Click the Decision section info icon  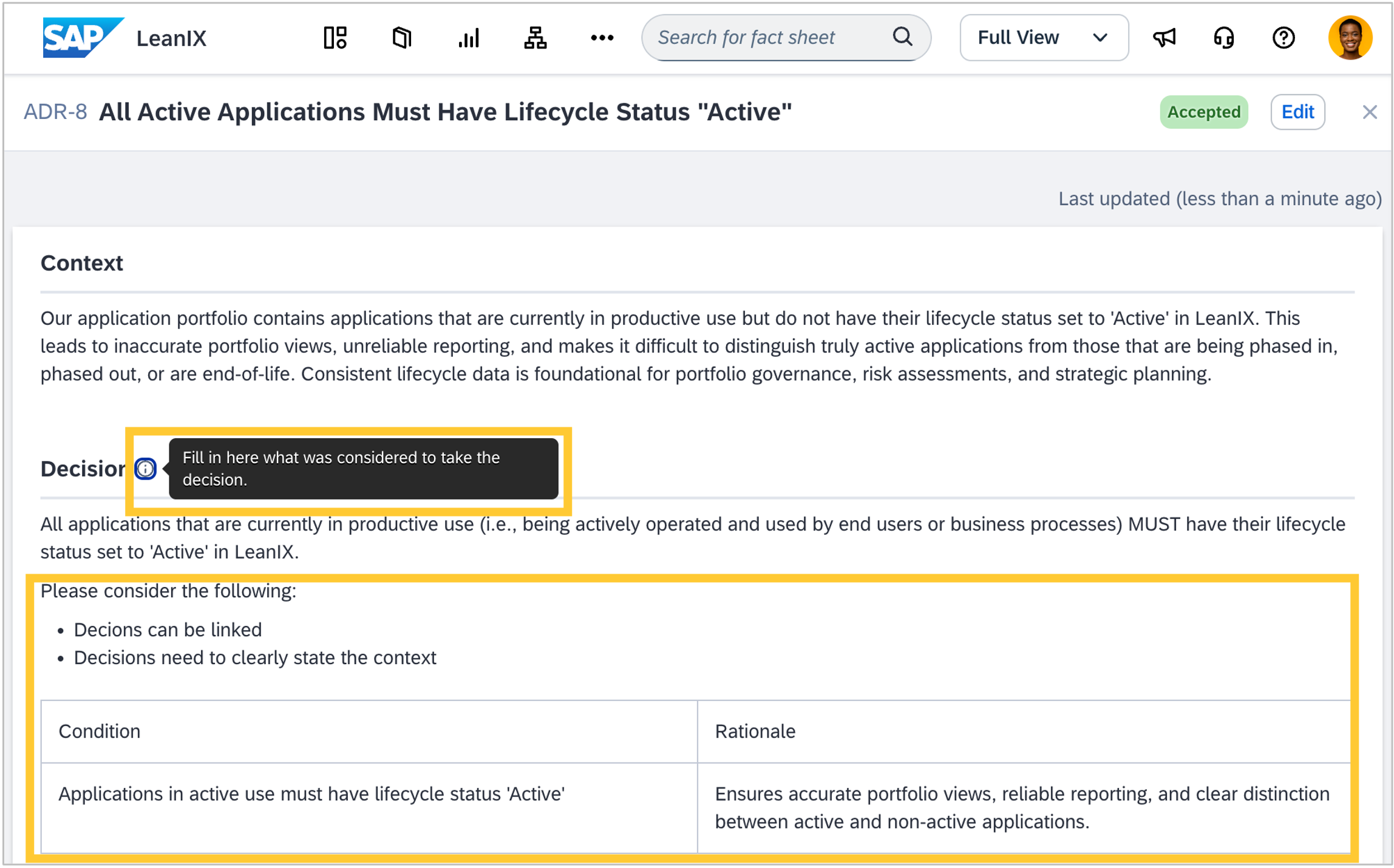click(x=145, y=469)
